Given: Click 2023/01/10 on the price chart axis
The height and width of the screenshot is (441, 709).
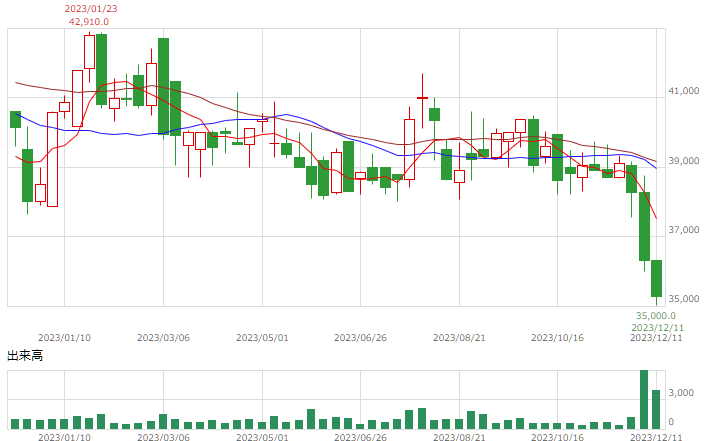Looking at the screenshot, I should [x=64, y=338].
